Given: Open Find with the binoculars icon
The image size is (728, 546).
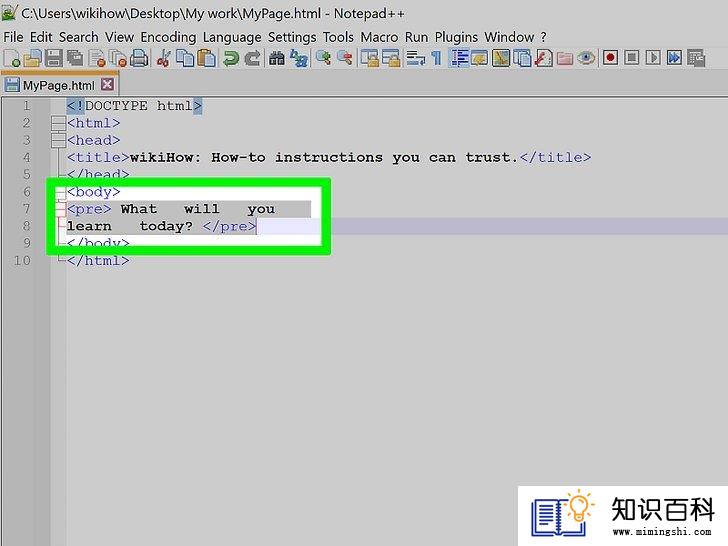Looking at the screenshot, I should [277, 58].
